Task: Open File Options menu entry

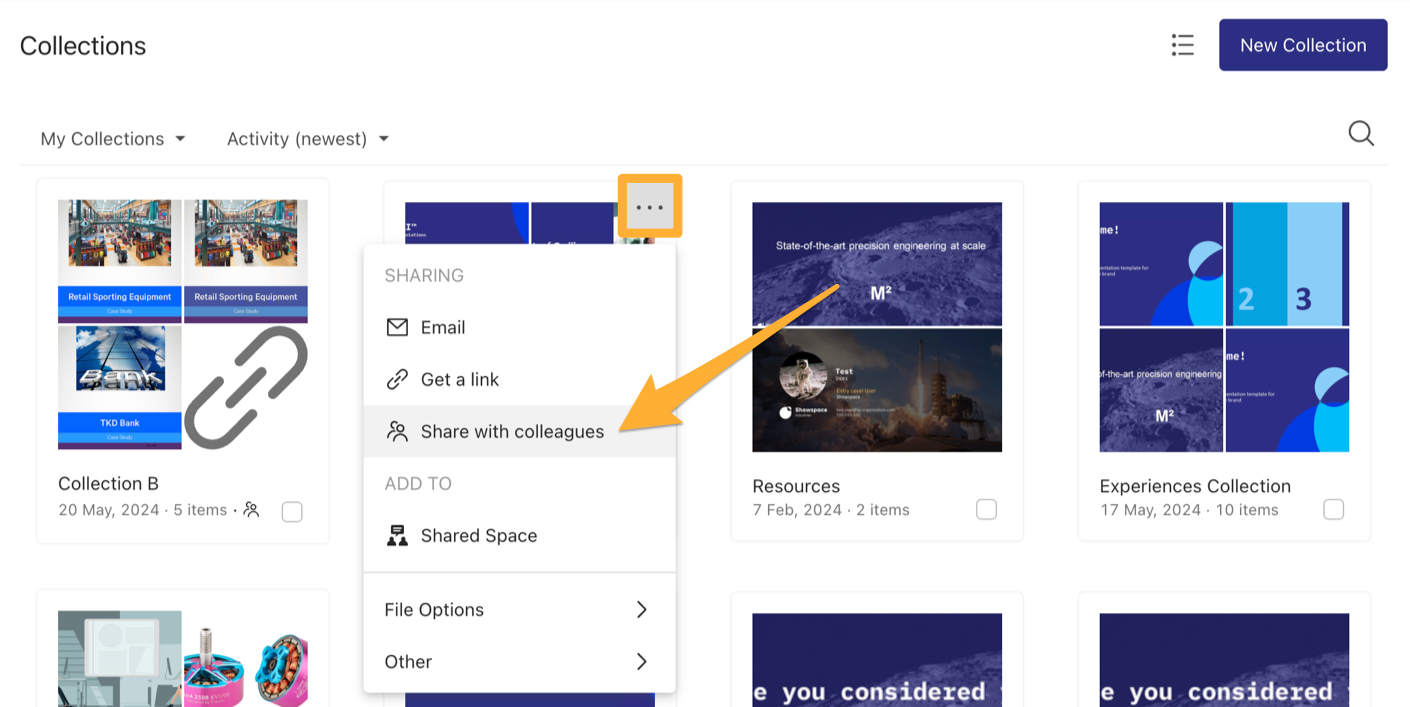Action: point(520,609)
